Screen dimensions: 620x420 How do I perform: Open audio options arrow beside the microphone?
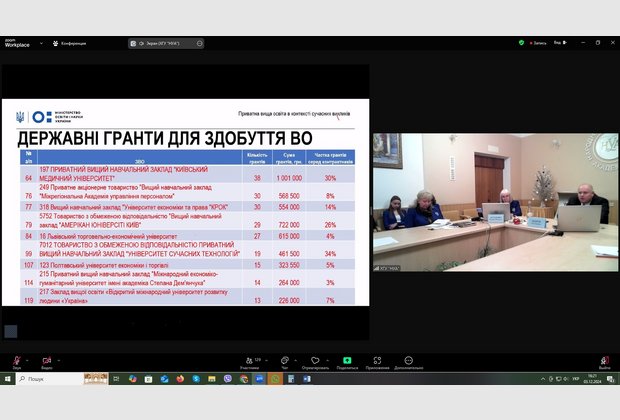pyautogui.click(x=27, y=360)
